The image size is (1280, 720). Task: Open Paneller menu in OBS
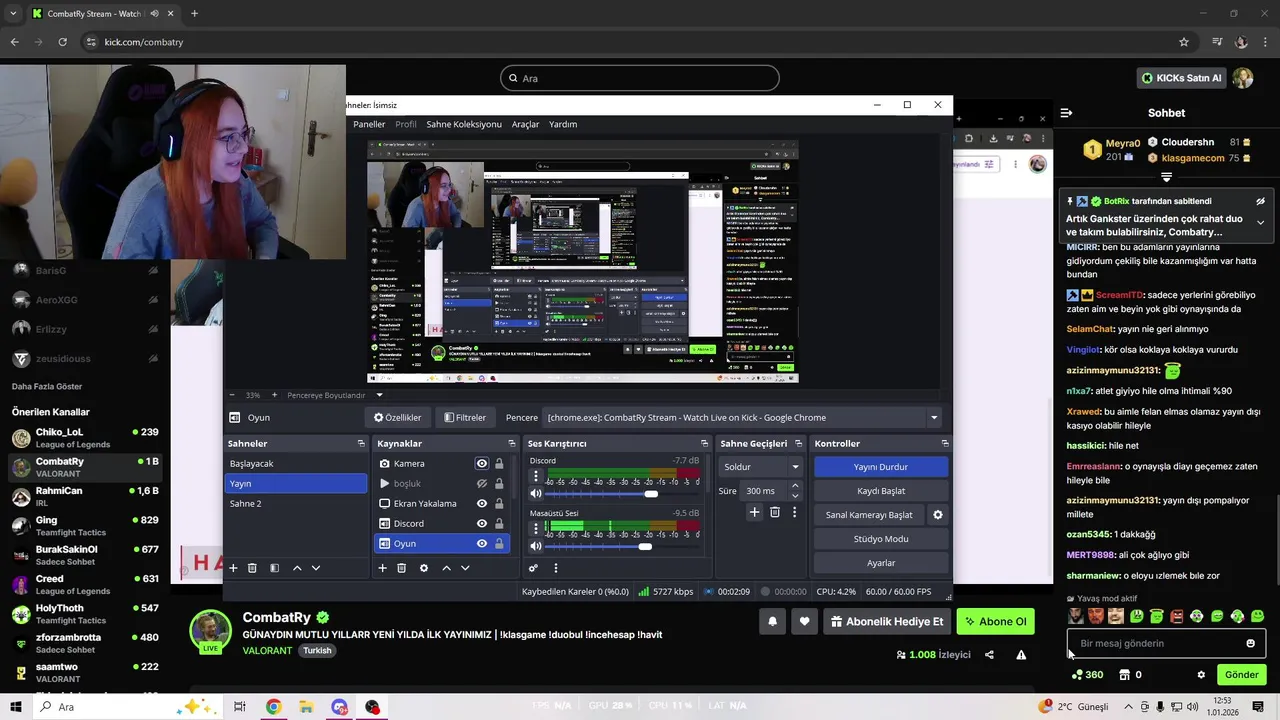[369, 124]
